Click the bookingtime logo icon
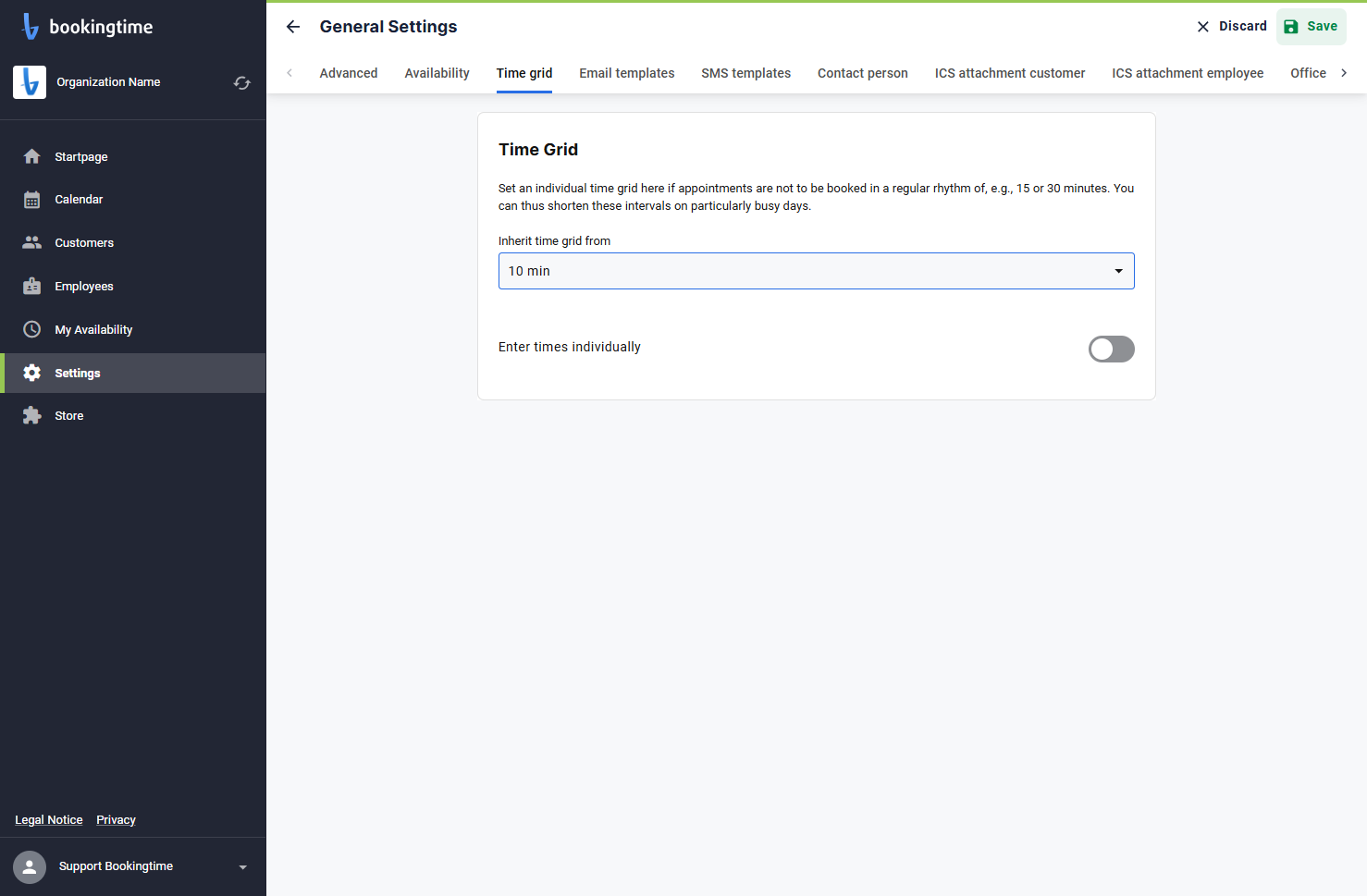 pos(31,27)
